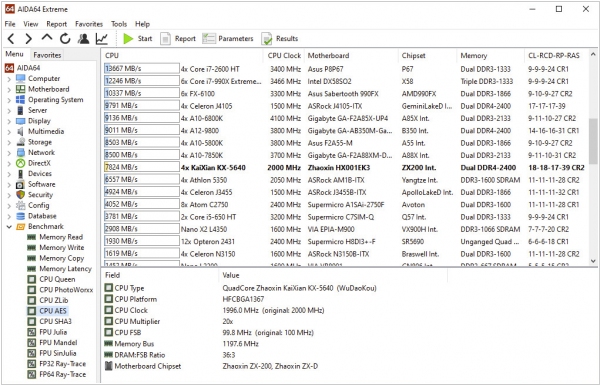600x385 pixels.
Task: Expand the Multimedia tree node
Action: coord(9,132)
